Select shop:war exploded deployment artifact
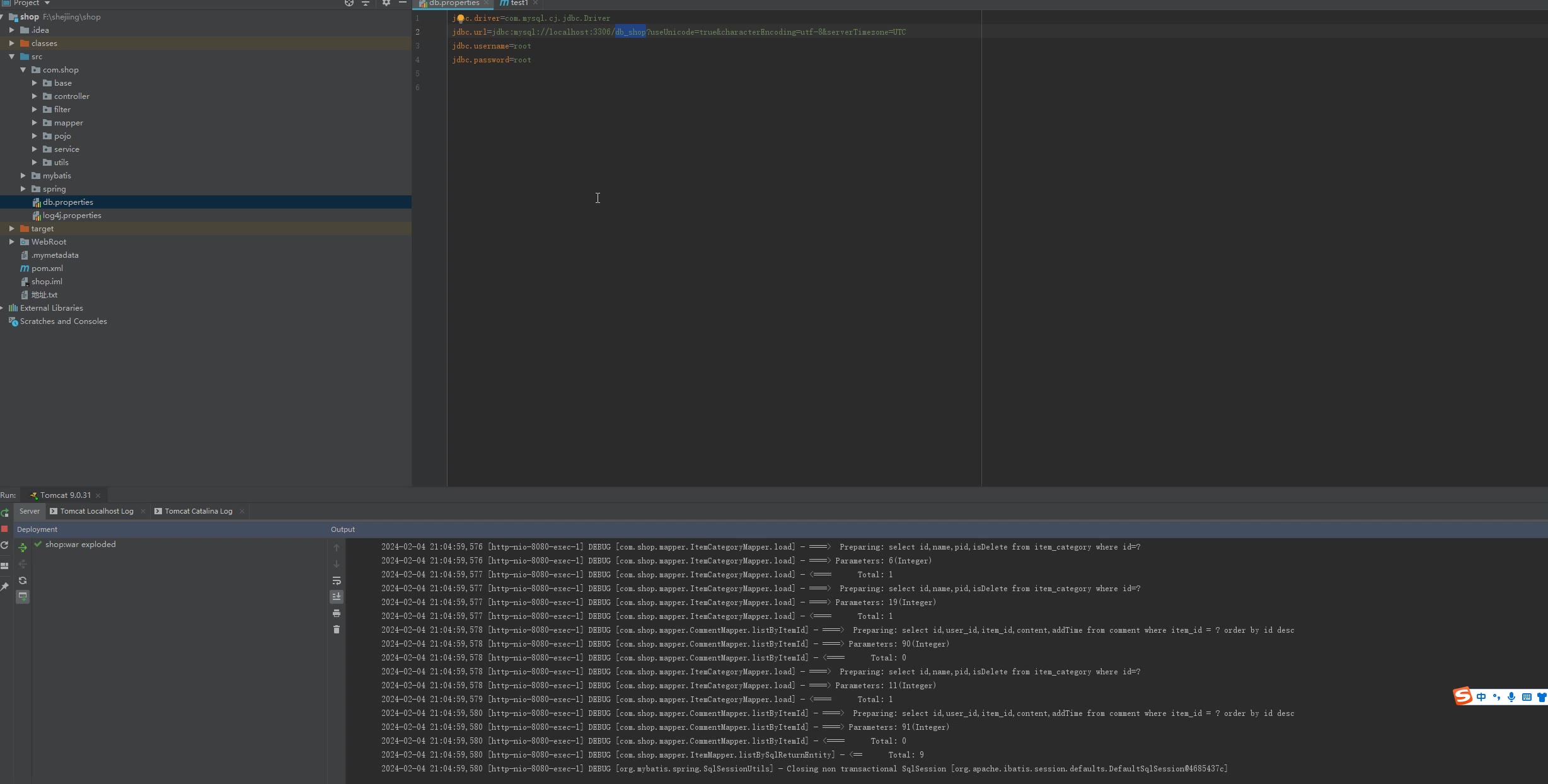The width and height of the screenshot is (1548, 784). tap(81, 544)
